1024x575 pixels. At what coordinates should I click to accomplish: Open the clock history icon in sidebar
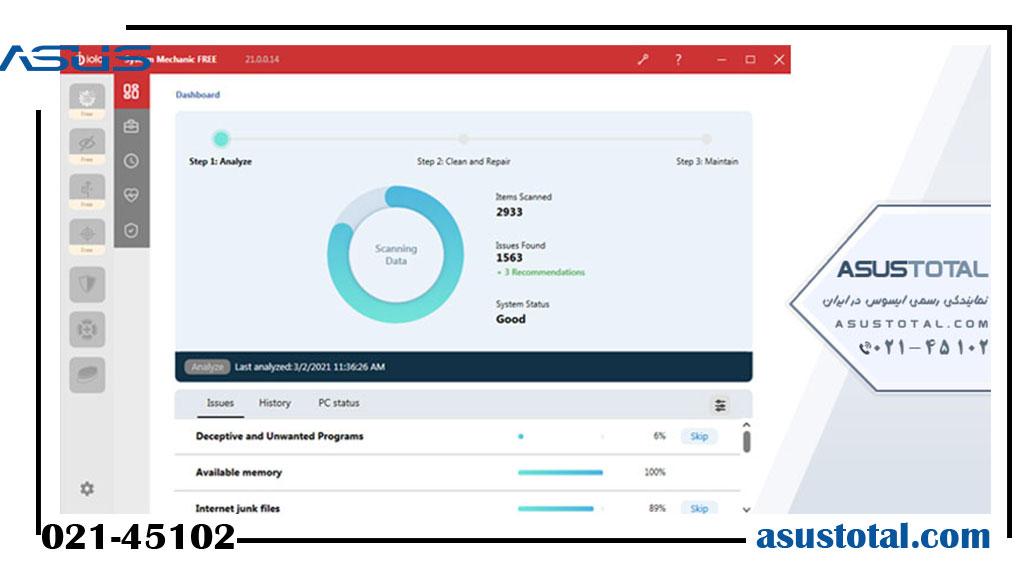[x=131, y=161]
